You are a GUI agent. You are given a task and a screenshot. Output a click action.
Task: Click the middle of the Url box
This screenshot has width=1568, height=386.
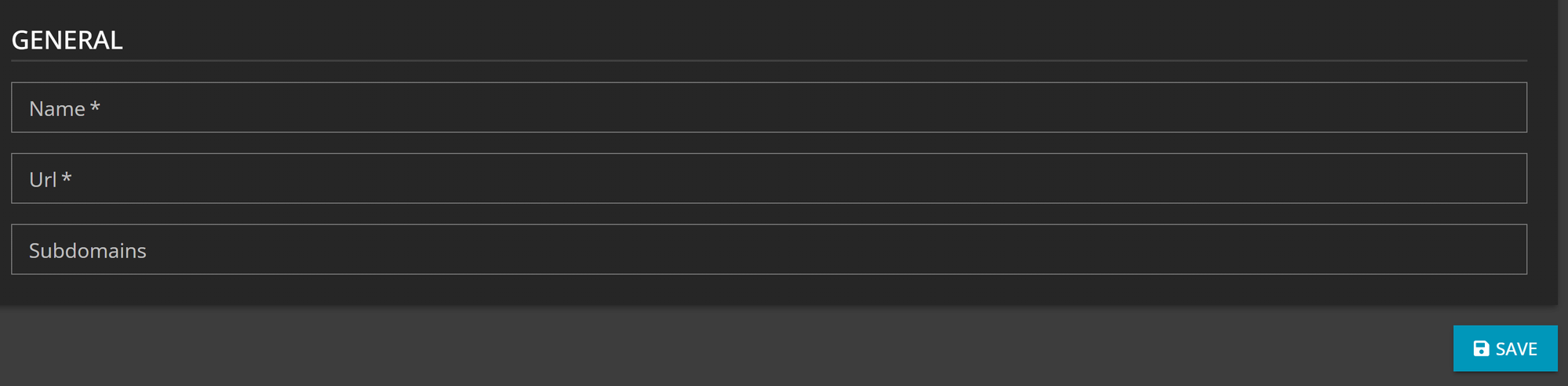(769, 178)
